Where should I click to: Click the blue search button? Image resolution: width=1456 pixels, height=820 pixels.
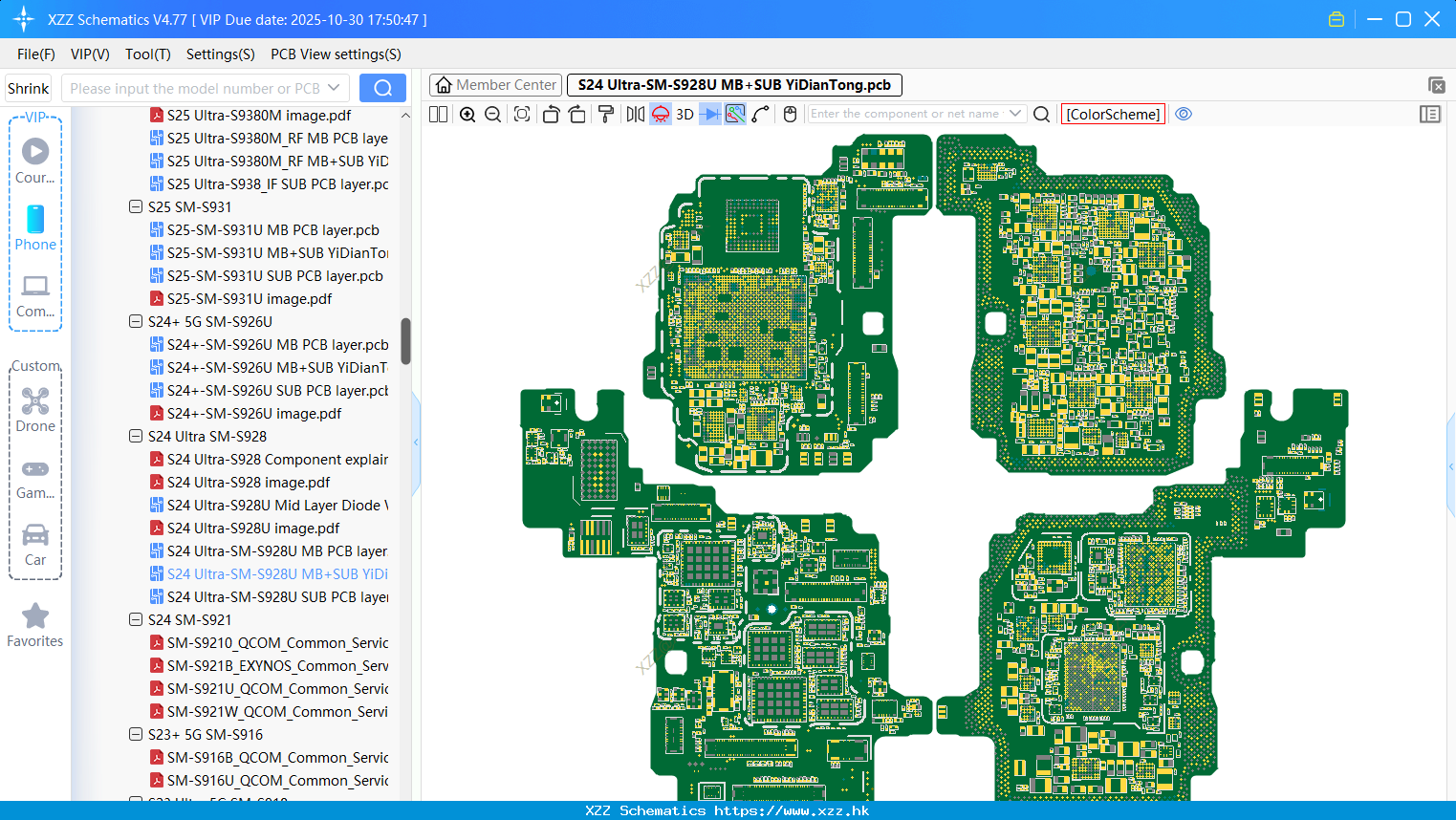pos(382,88)
